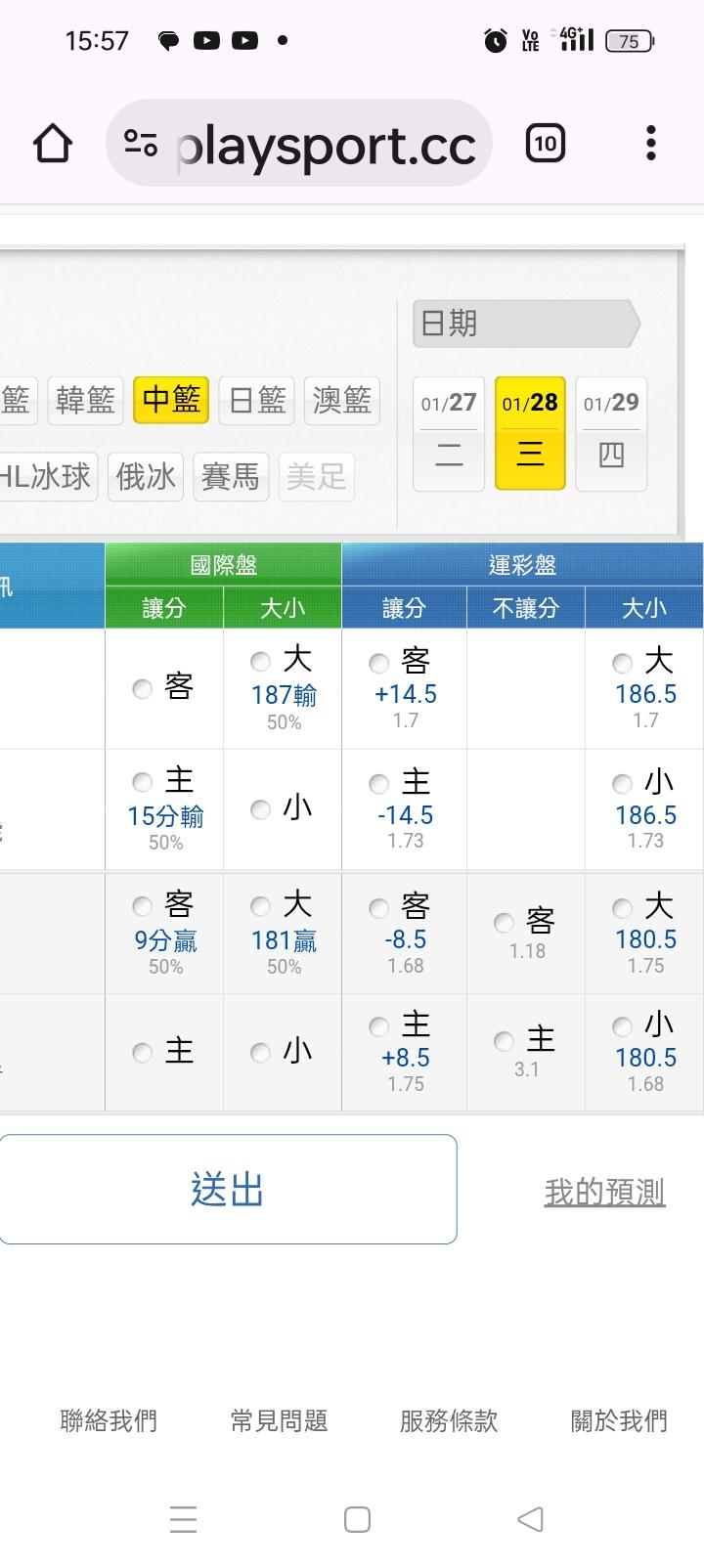This screenshot has height=1568, width=704.
Task: Click 不讓分 column header
Action: [x=526, y=608]
